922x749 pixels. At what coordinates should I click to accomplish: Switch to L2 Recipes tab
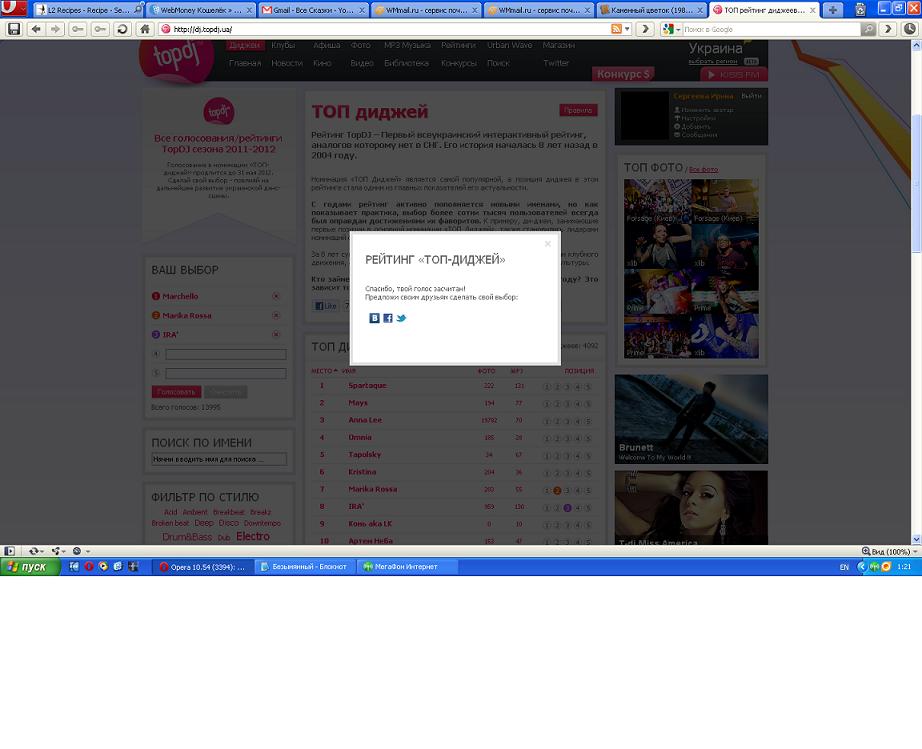point(88,10)
